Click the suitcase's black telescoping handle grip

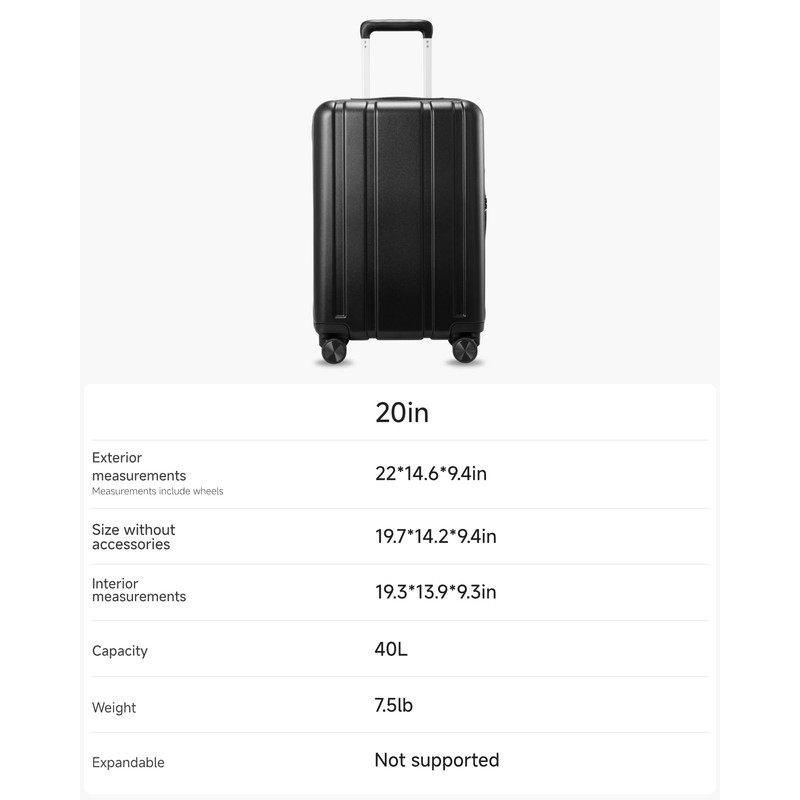[x=396, y=27]
